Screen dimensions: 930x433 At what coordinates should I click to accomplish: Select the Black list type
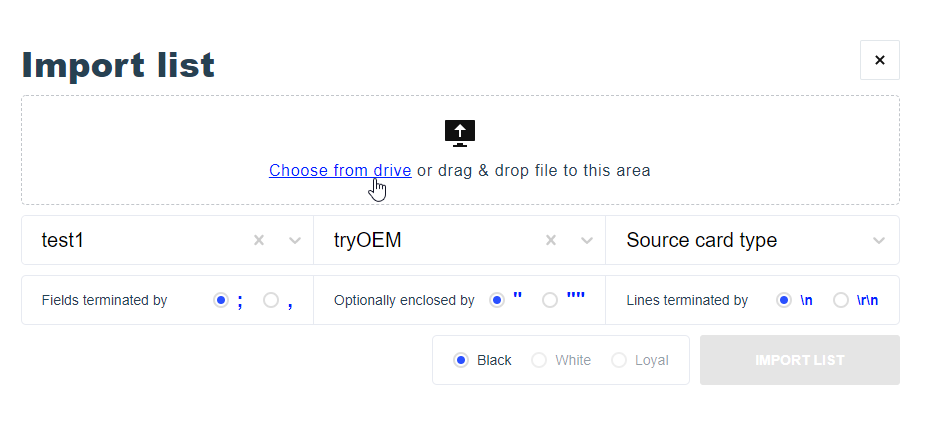tap(461, 360)
